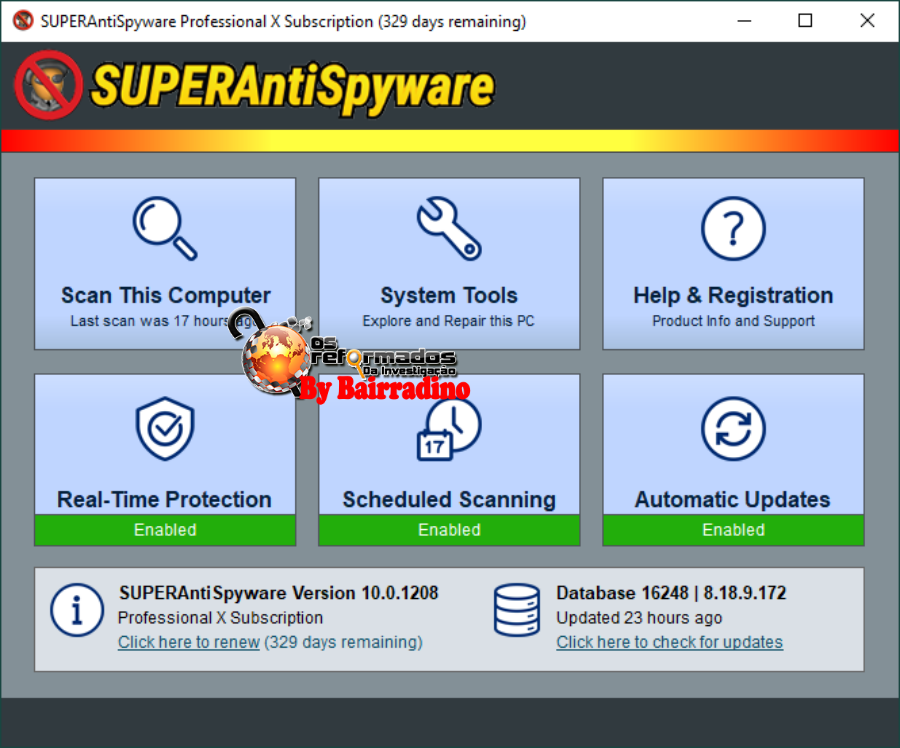Click the 'Click here to renew' link
The width and height of the screenshot is (900, 748).
[x=189, y=642]
